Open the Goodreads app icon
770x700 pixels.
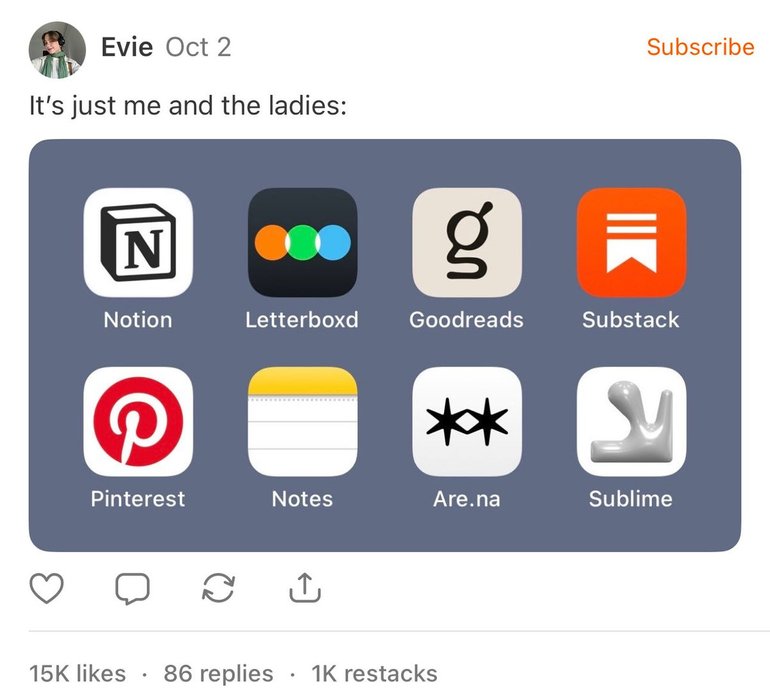pyautogui.click(x=467, y=242)
